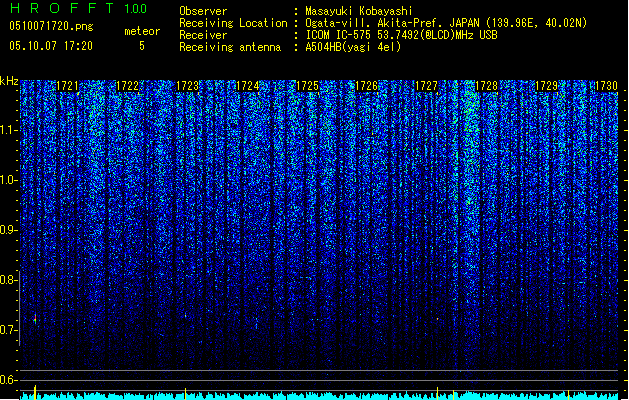
Task: Click the 1723 time marker
Action: tap(187, 86)
